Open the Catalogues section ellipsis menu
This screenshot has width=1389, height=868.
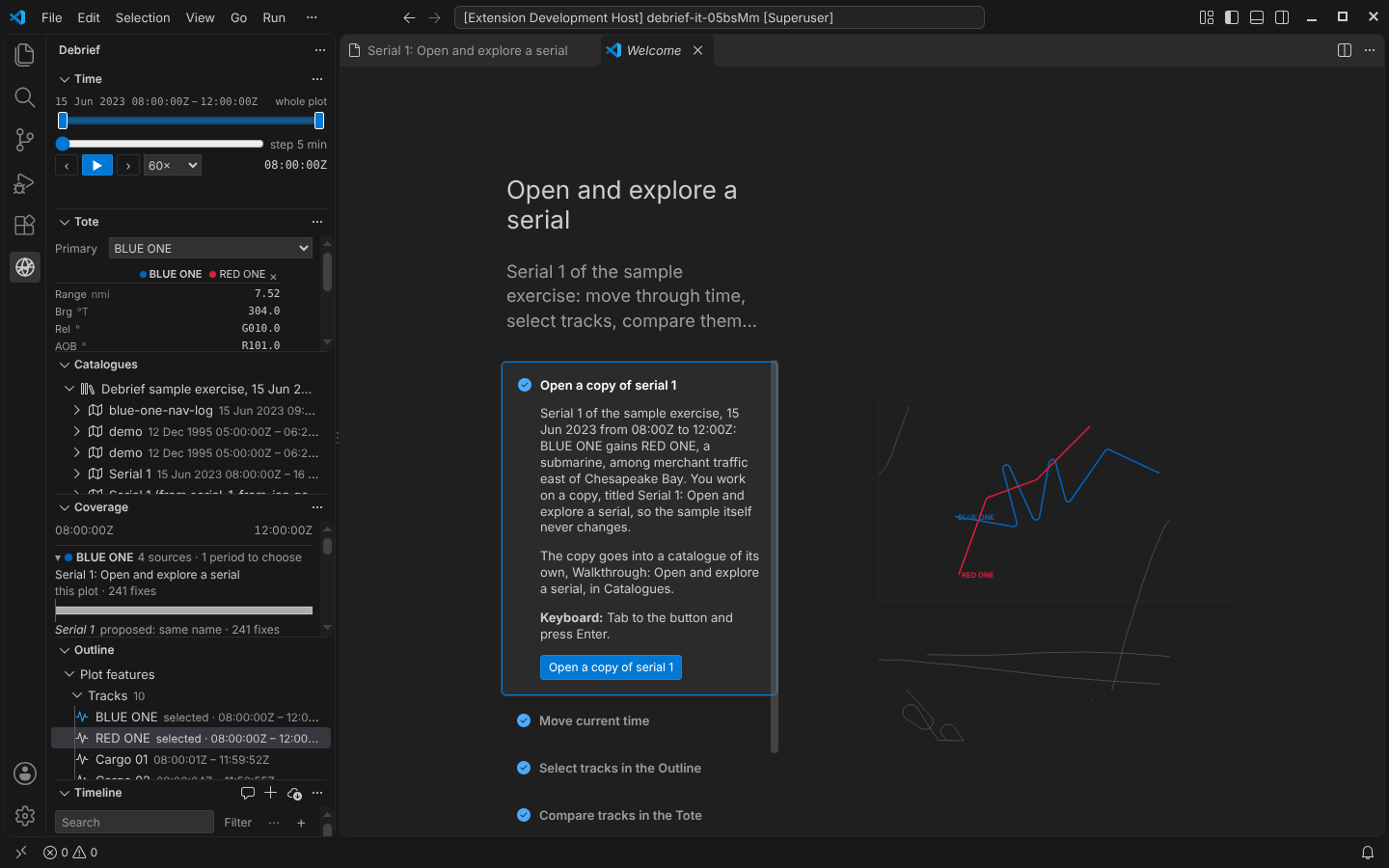[317, 365]
